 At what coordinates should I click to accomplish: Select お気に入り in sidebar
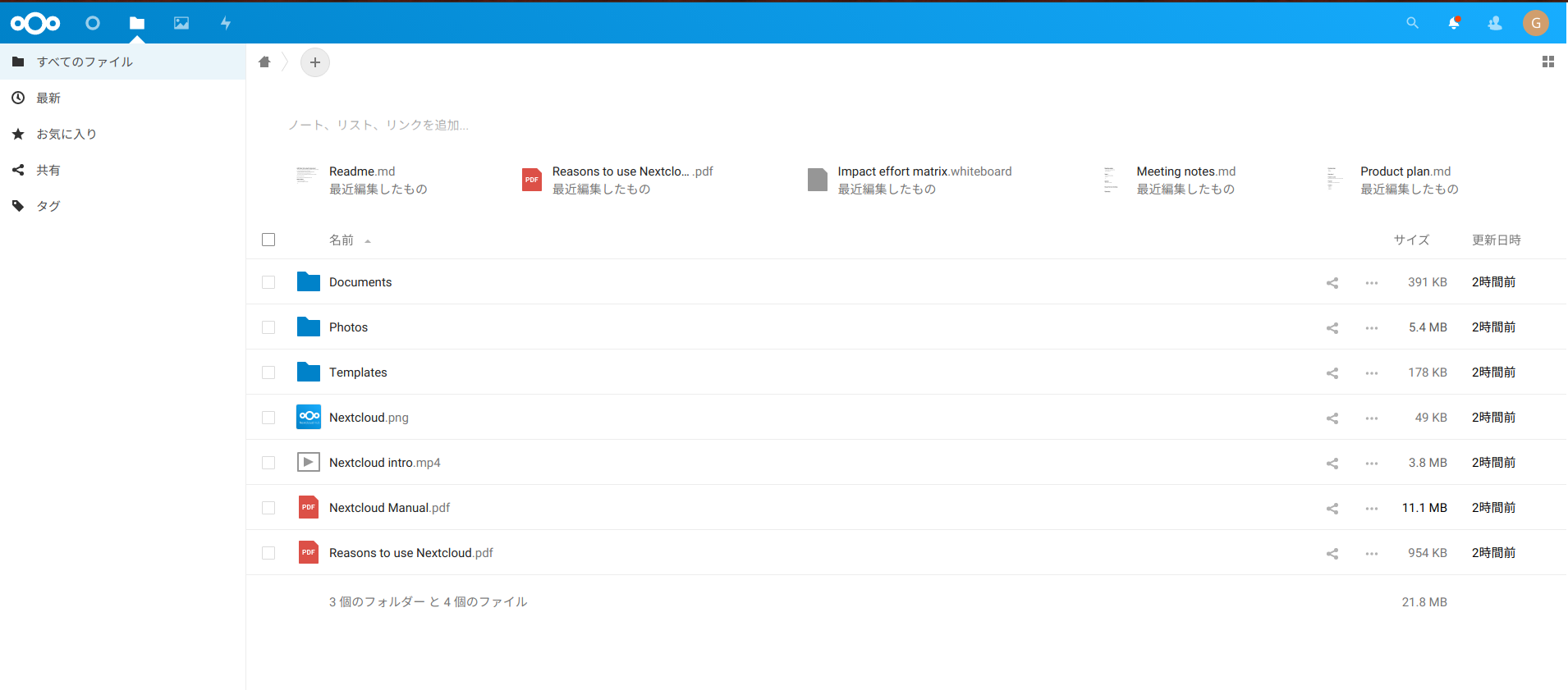click(x=123, y=134)
